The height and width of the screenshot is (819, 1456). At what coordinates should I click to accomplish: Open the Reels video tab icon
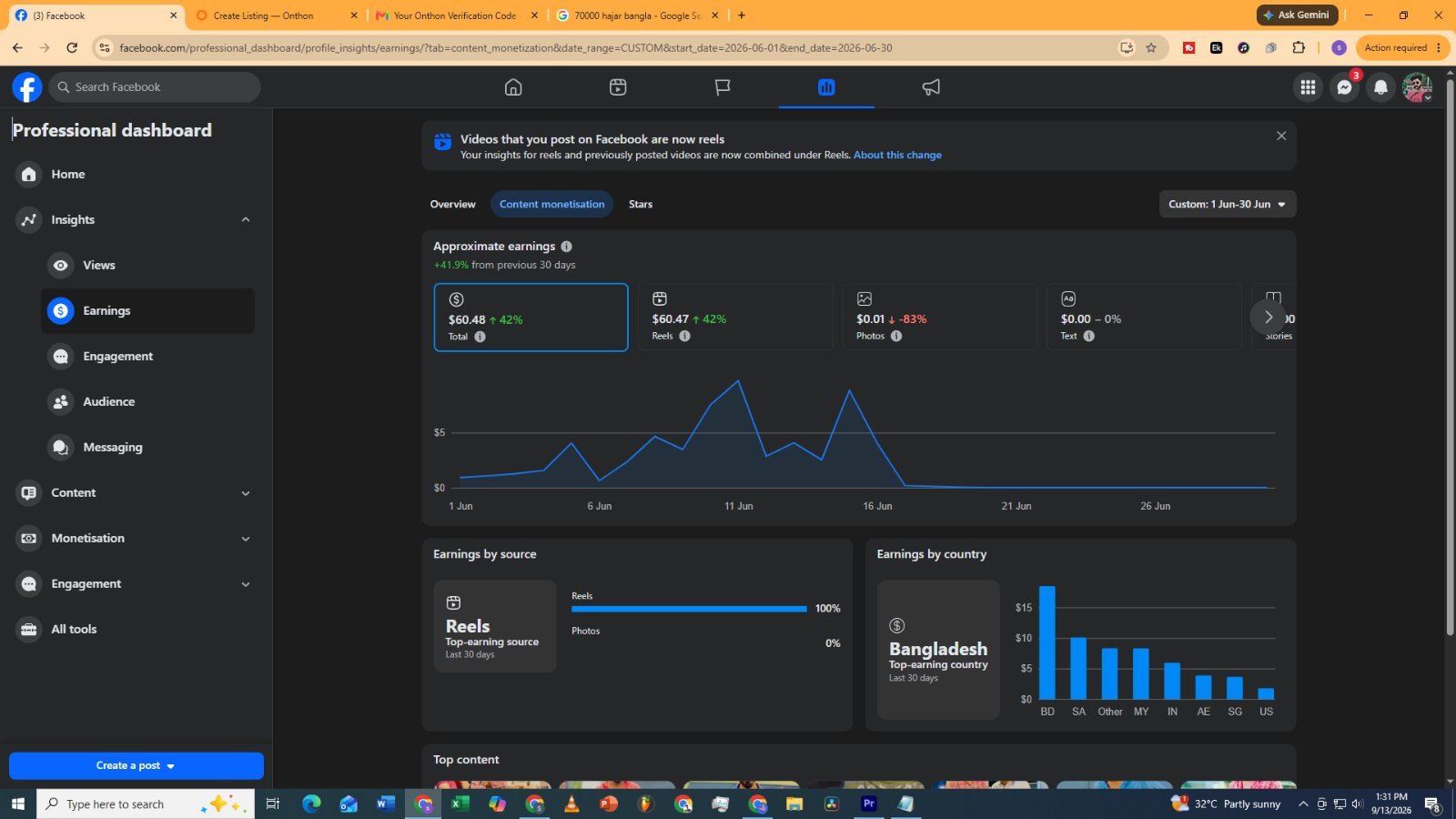(618, 87)
